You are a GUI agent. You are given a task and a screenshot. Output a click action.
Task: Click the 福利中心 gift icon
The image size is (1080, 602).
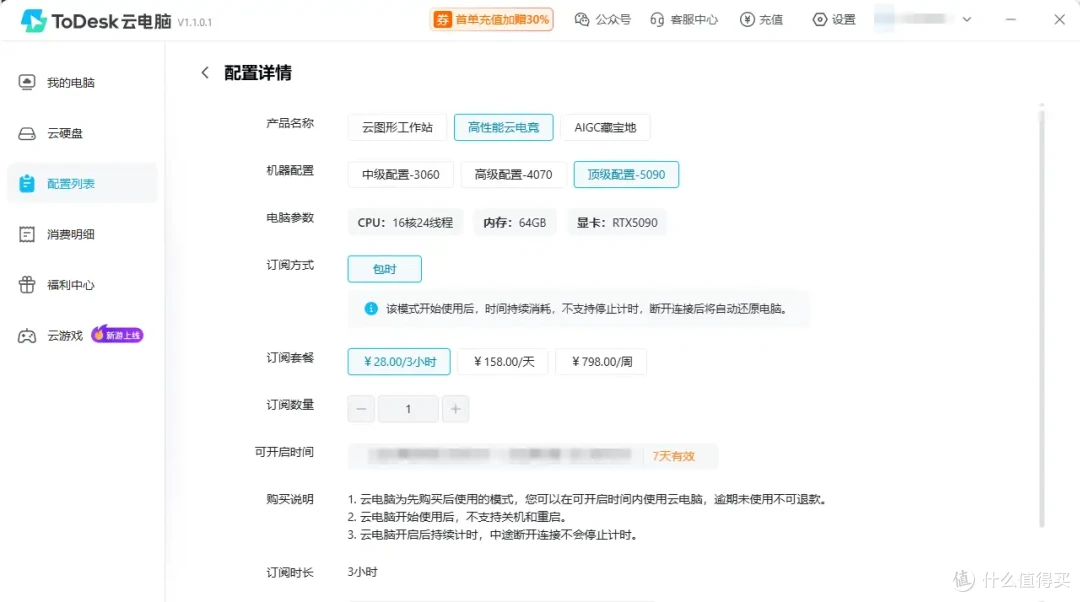(27, 284)
